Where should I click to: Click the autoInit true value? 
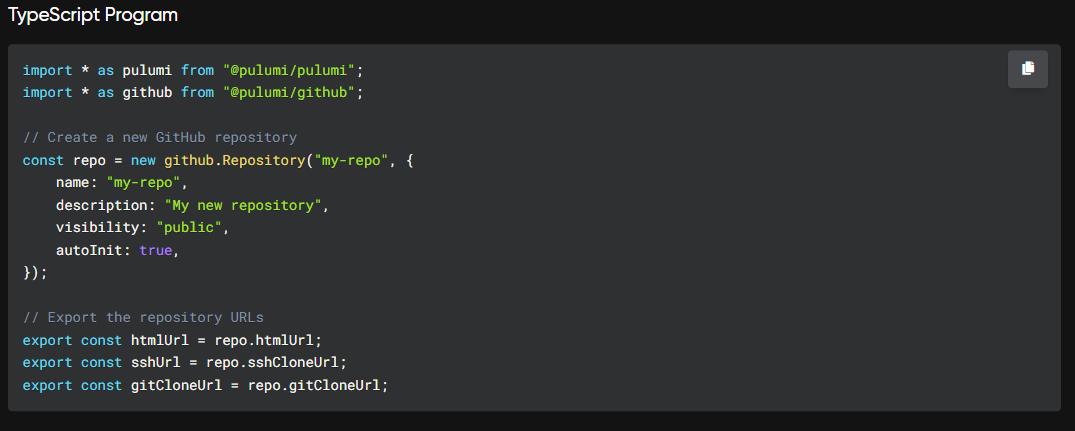click(156, 250)
